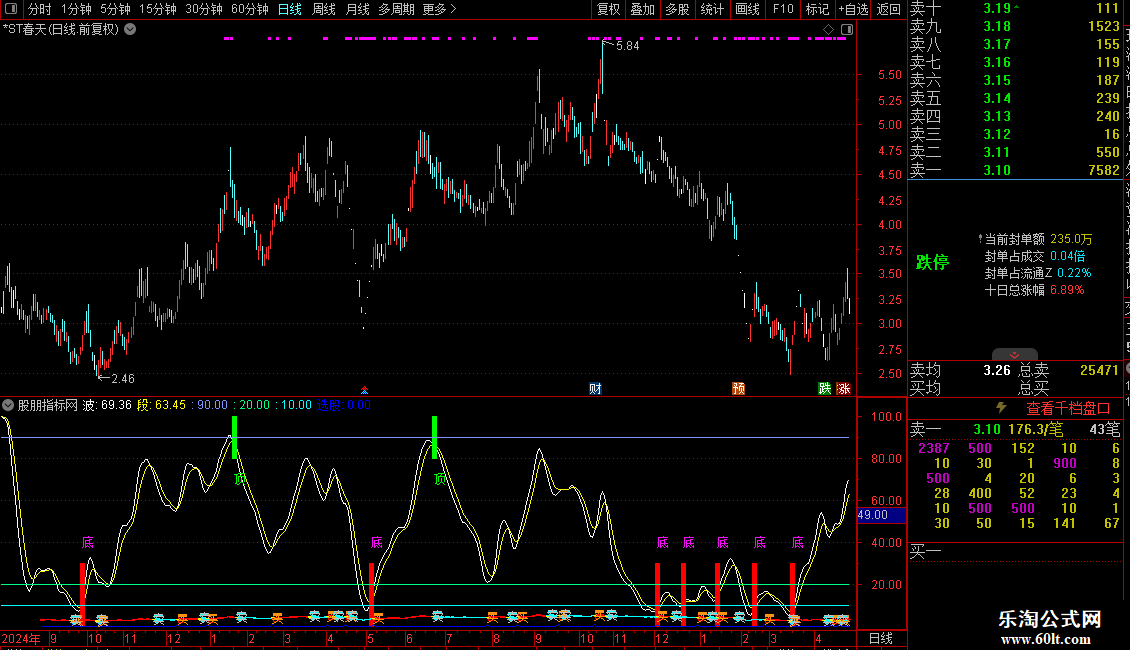Viewport: 1130px width, 650px height.
Task: Click the 2024年 label on time axis
Action: pos(21,638)
